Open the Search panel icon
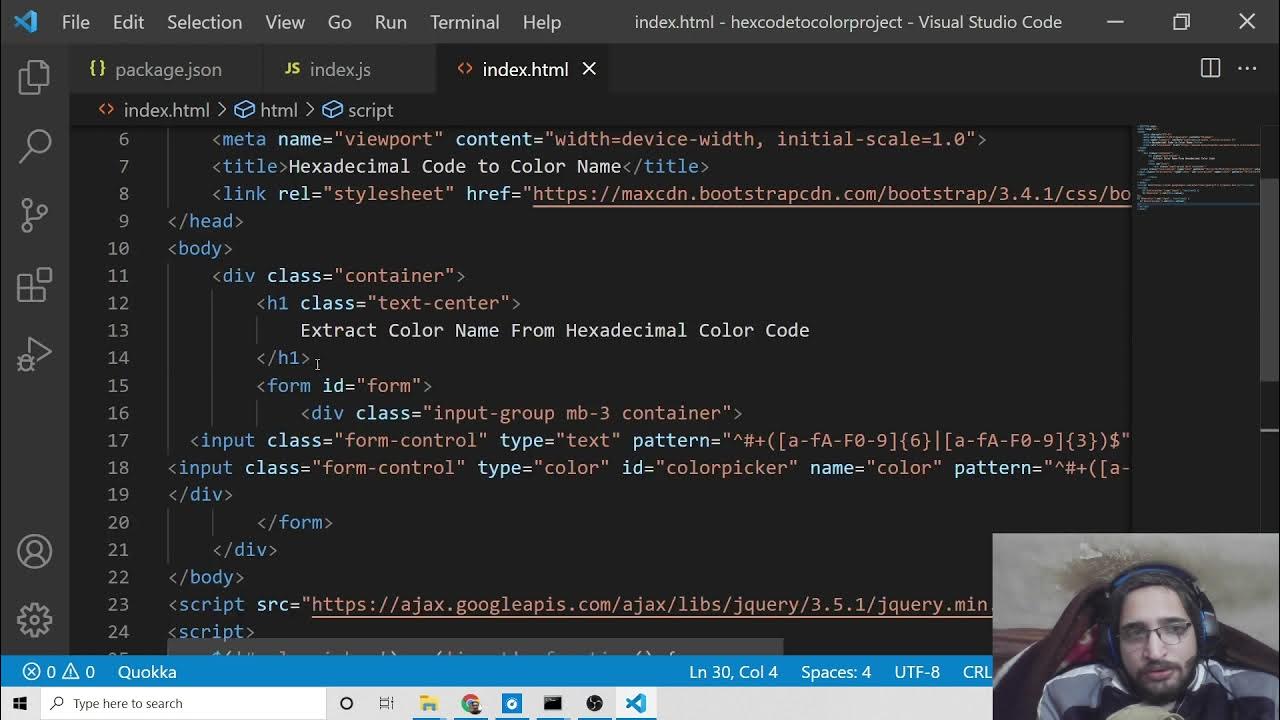This screenshot has height=720, width=1280. click(x=34, y=146)
